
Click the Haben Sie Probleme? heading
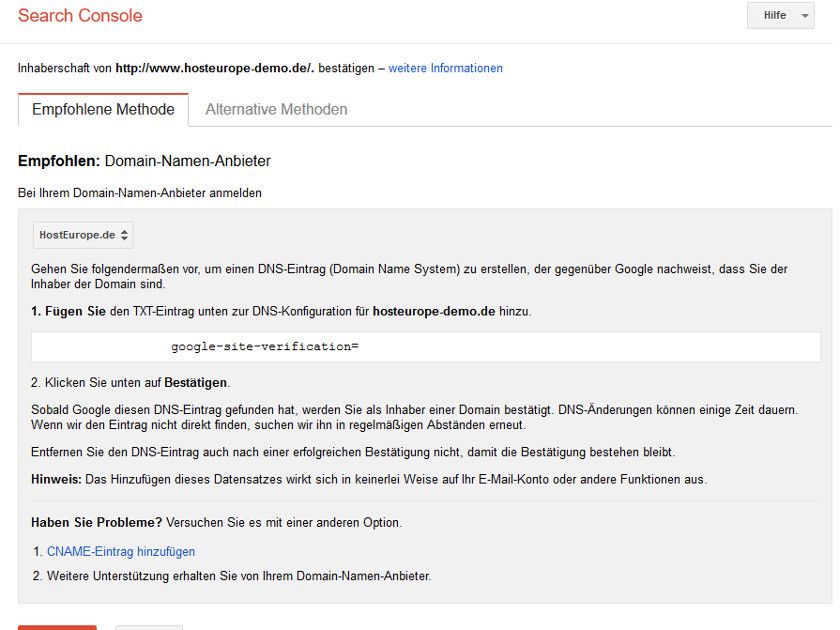(96, 522)
